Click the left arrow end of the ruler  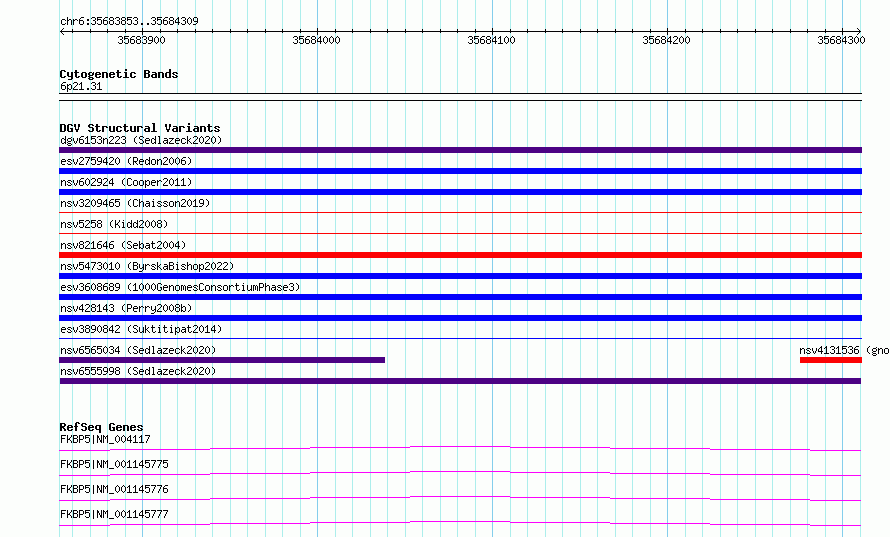[62, 31]
